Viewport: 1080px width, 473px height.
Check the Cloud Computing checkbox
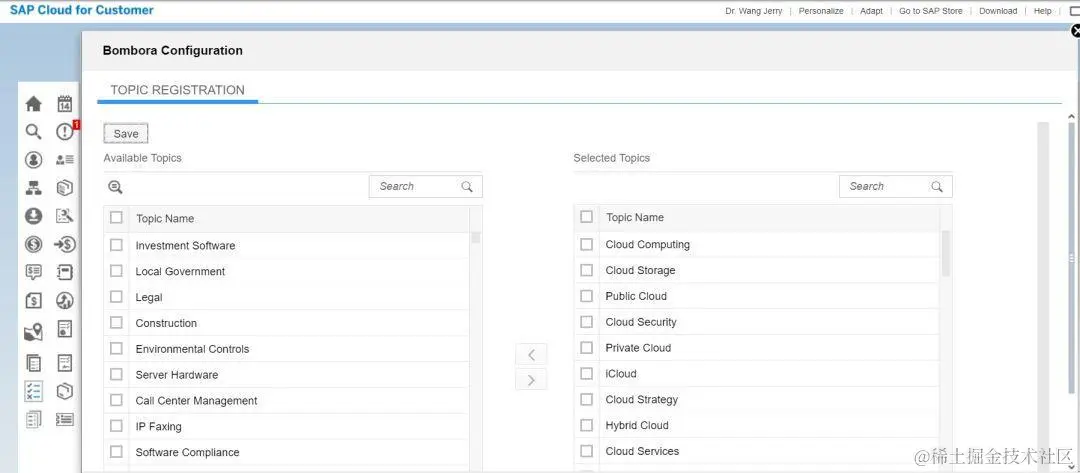[x=586, y=244]
